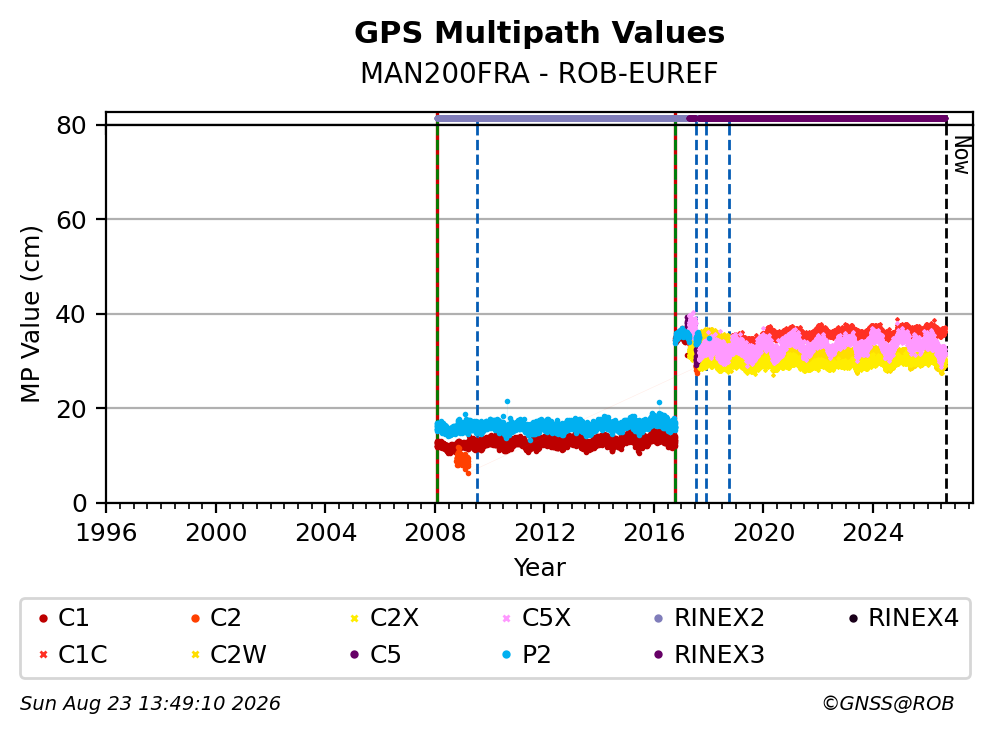The image size is (992, 734).
Task: Click the 20 y-axis tick label
Action: tap(71, 409)
